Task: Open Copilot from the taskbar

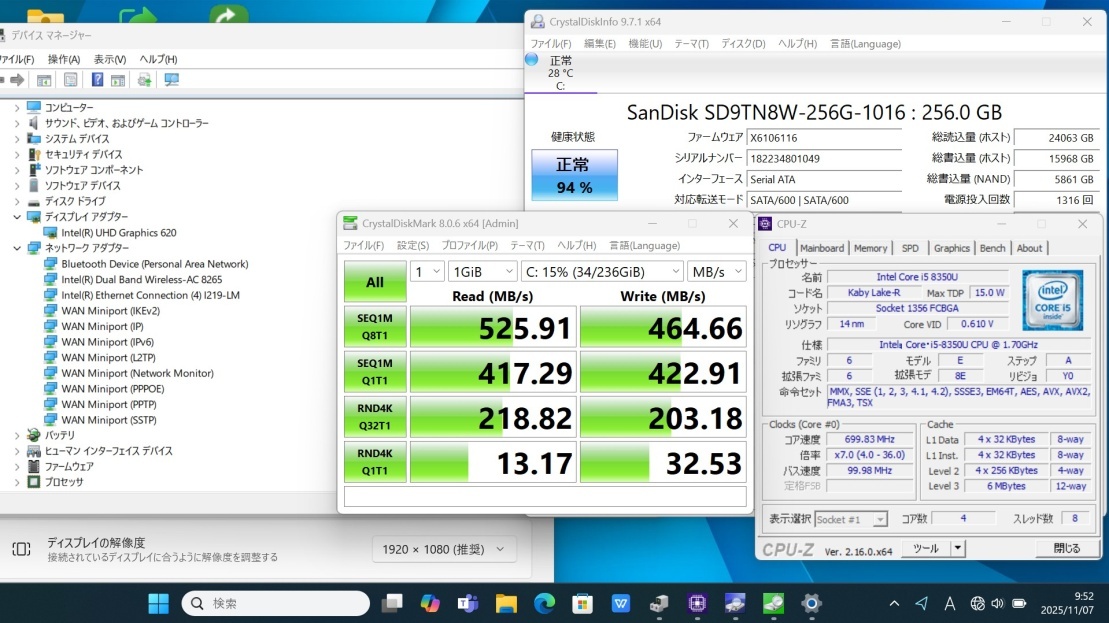Action: click(x=430, y=603)
